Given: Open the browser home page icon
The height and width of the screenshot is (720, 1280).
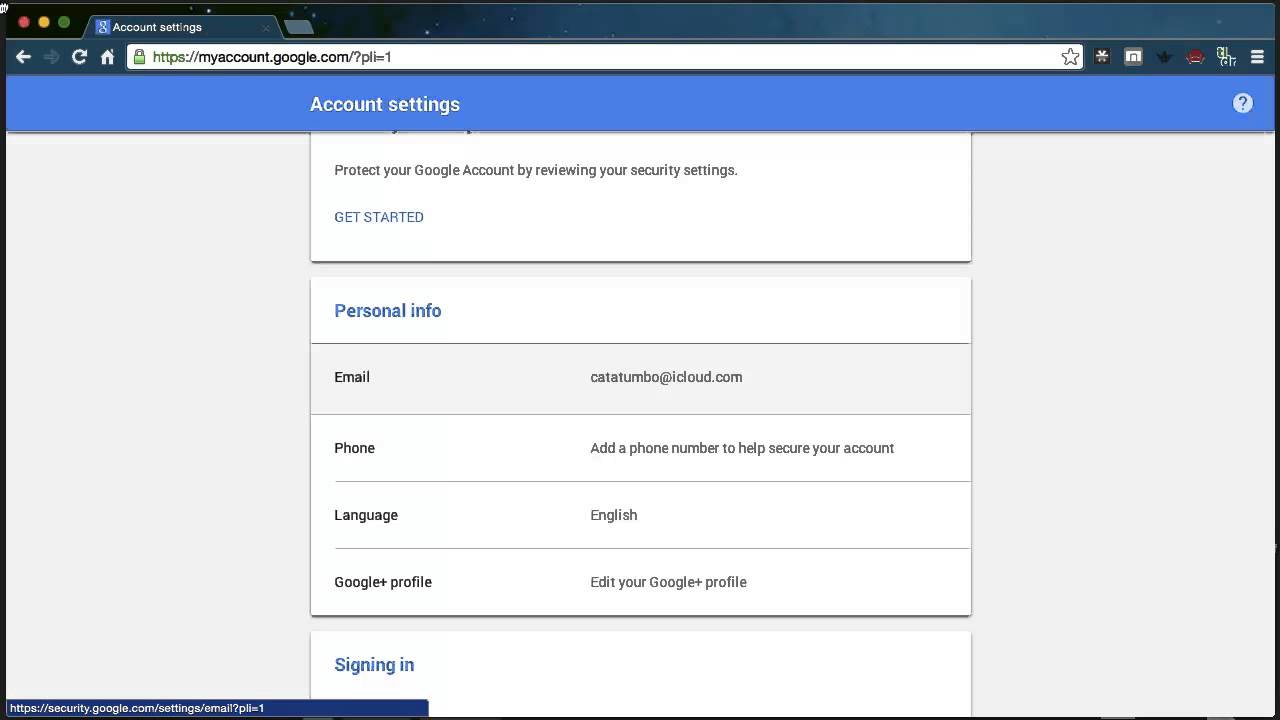Looking at the screenshot, I should (108, 57).
